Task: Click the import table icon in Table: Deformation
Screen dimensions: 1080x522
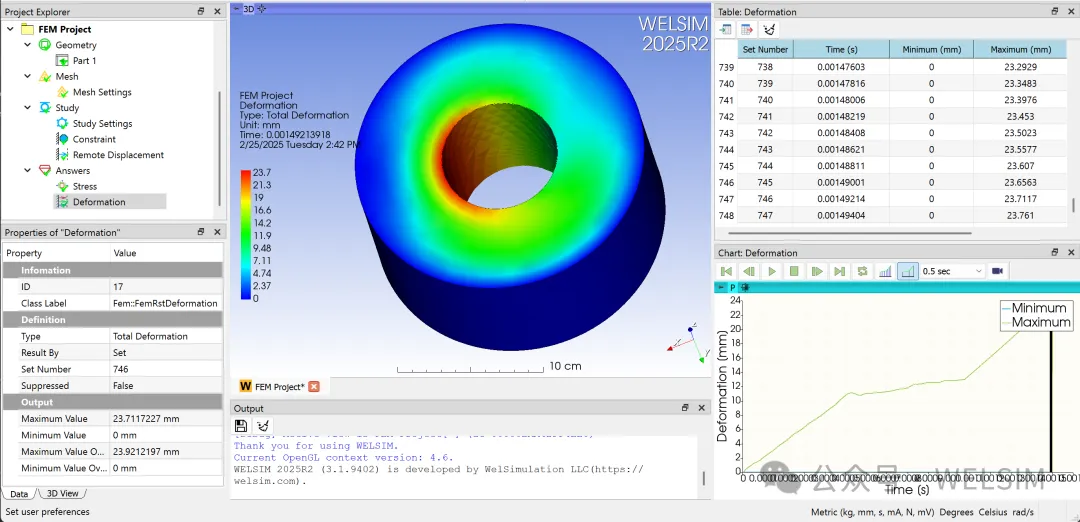Action: tap(725, 29)
